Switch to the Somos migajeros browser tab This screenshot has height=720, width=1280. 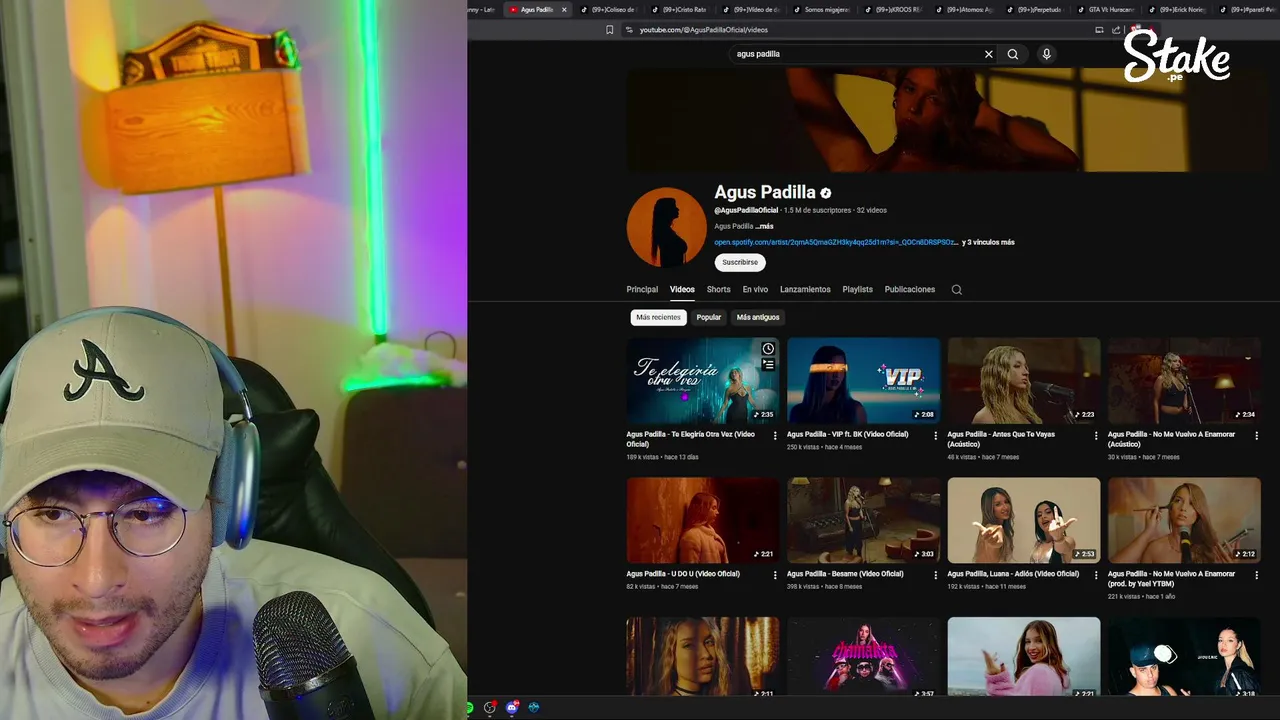tap(823, 10)
